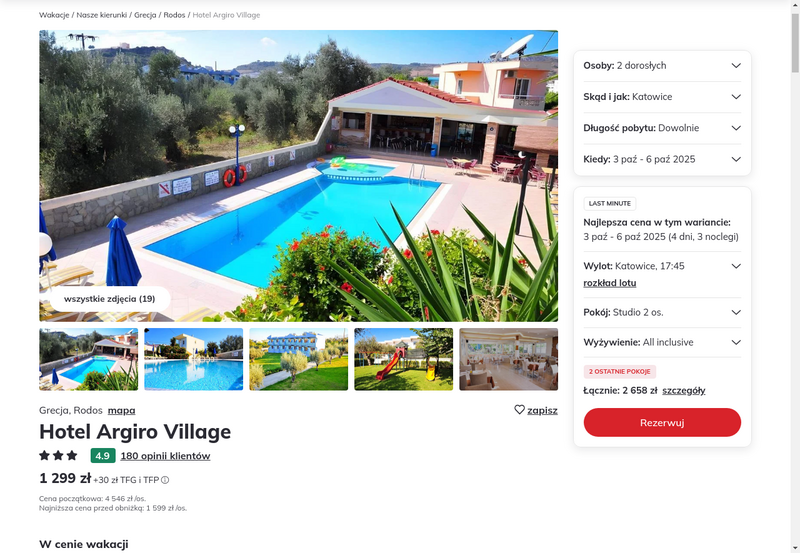Image resolution: width=800 pixels, height=553 pixels.
Task: Open the Kiedy date range dropdown
Action: point(662,159)
